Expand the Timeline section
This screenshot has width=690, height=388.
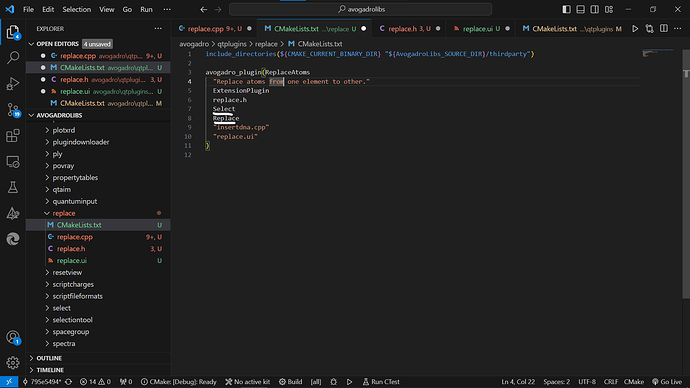(50, 370)
